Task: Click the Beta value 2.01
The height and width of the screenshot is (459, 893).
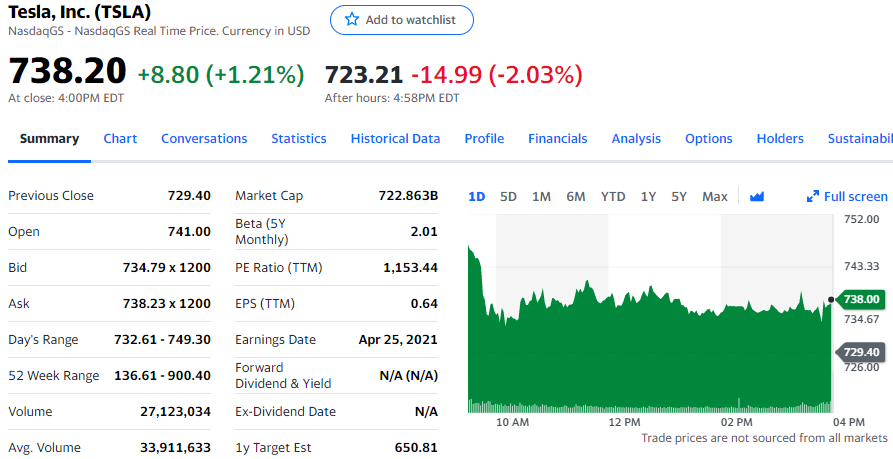Action: pos(424,231)
